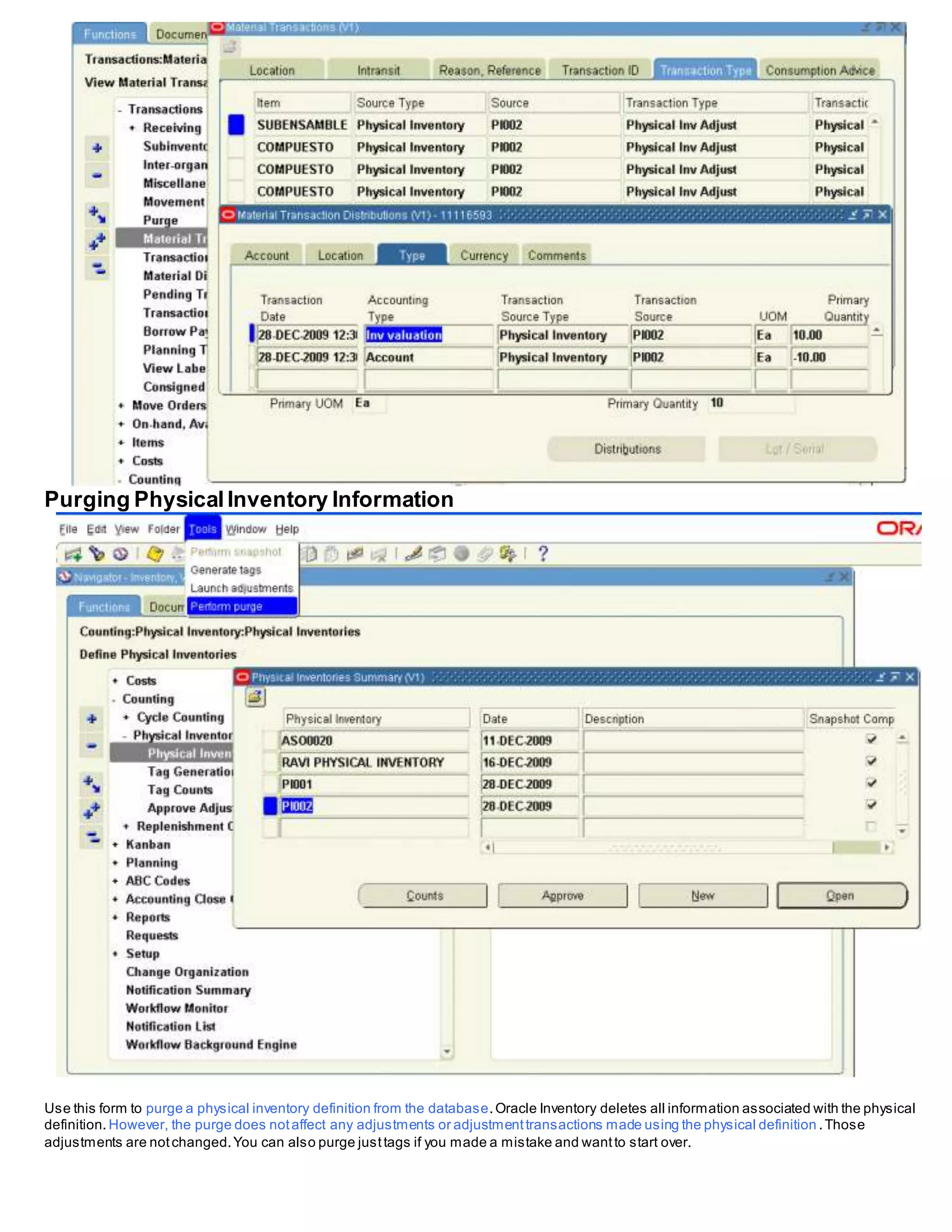Click Expand Branch button beside Tag Generation
952x1232 pixels.
[x=92, y=783]
